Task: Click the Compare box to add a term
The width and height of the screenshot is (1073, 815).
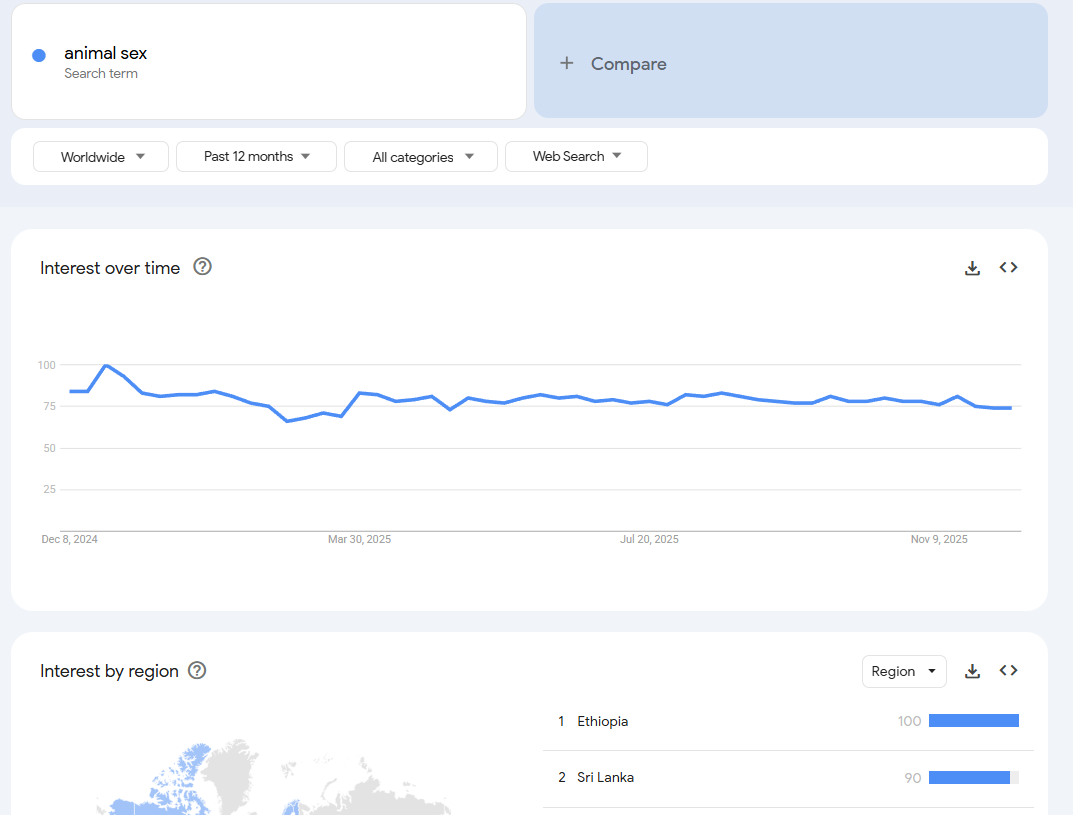Action: [790, 61]
